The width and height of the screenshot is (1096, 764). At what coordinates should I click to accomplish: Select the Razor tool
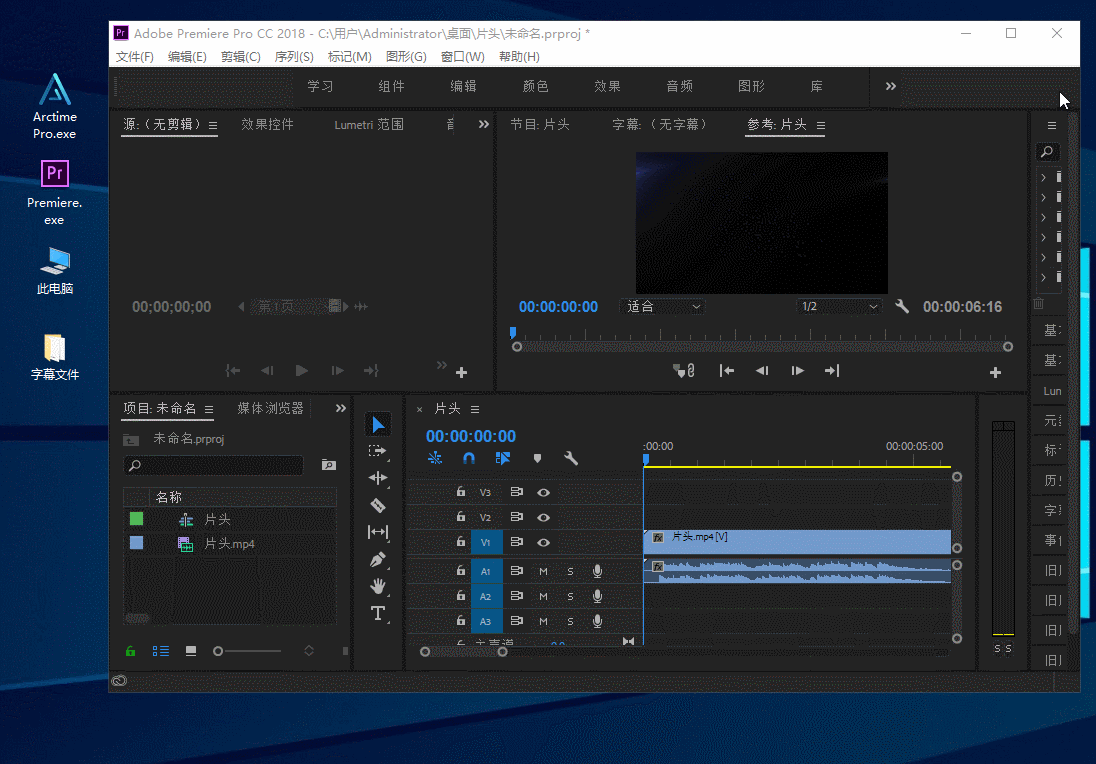pos(378,505)
